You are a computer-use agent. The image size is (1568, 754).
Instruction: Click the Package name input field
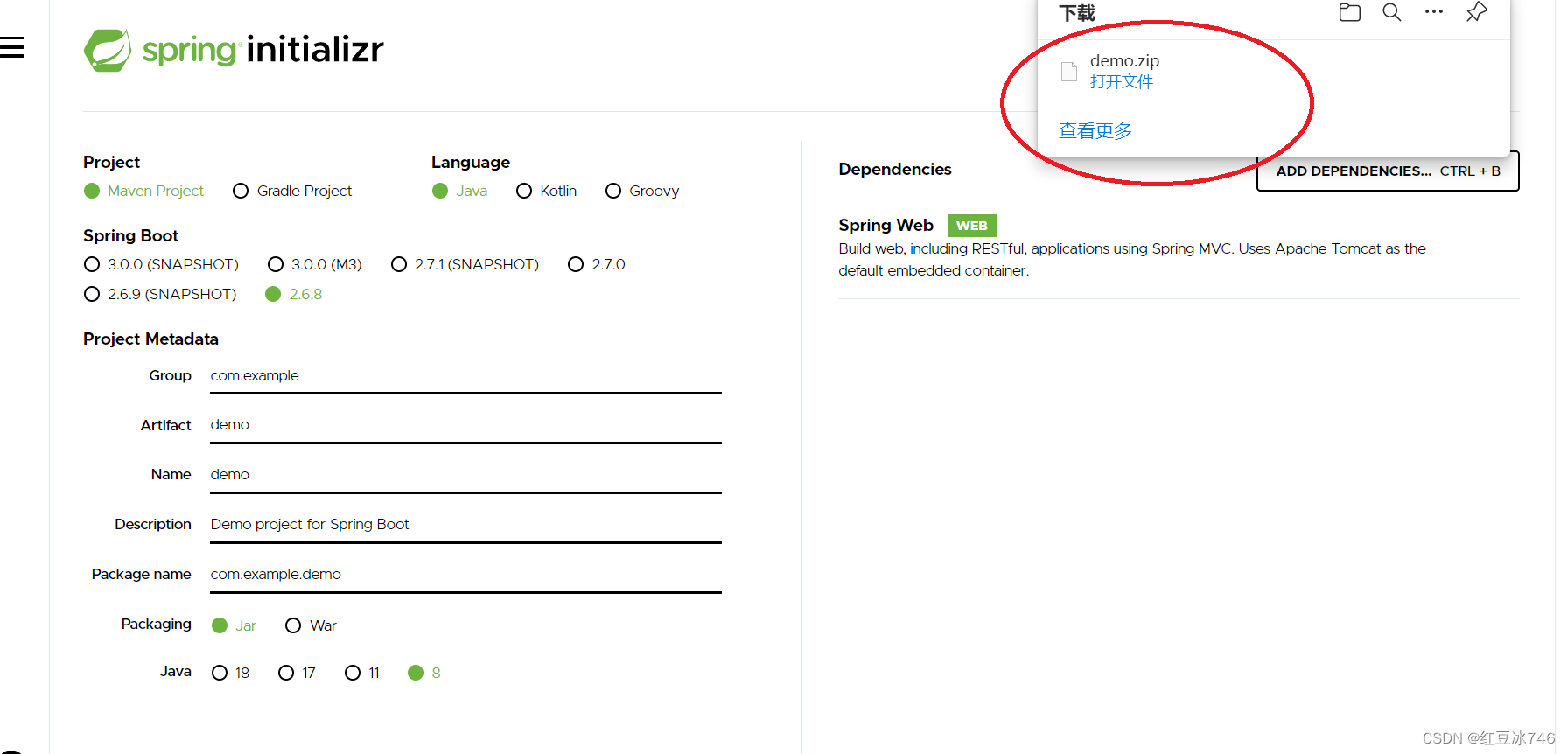[x=465, y=575]
